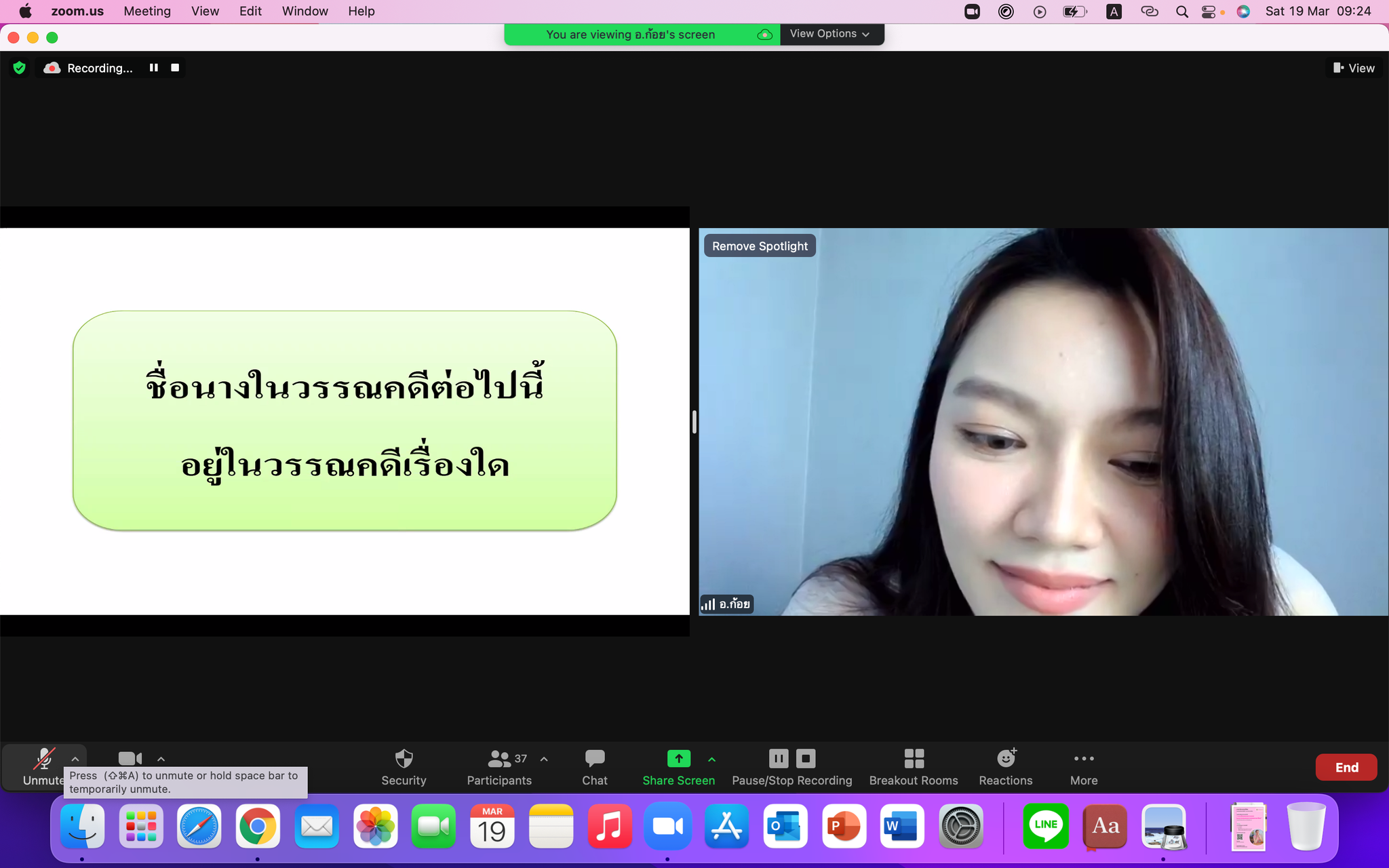Toggle the video camera on or off

pos(130,759)
